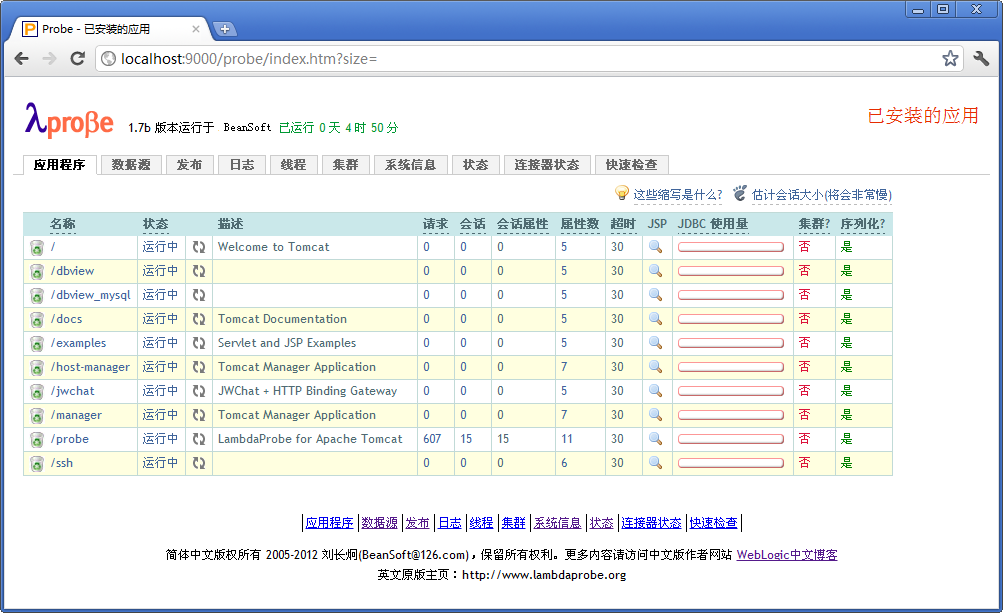This screenshot has height=613, width=1003.
Task: Toggle running status 运行中 for /probe
Action: pyautogui.click(x=160, y=439)
